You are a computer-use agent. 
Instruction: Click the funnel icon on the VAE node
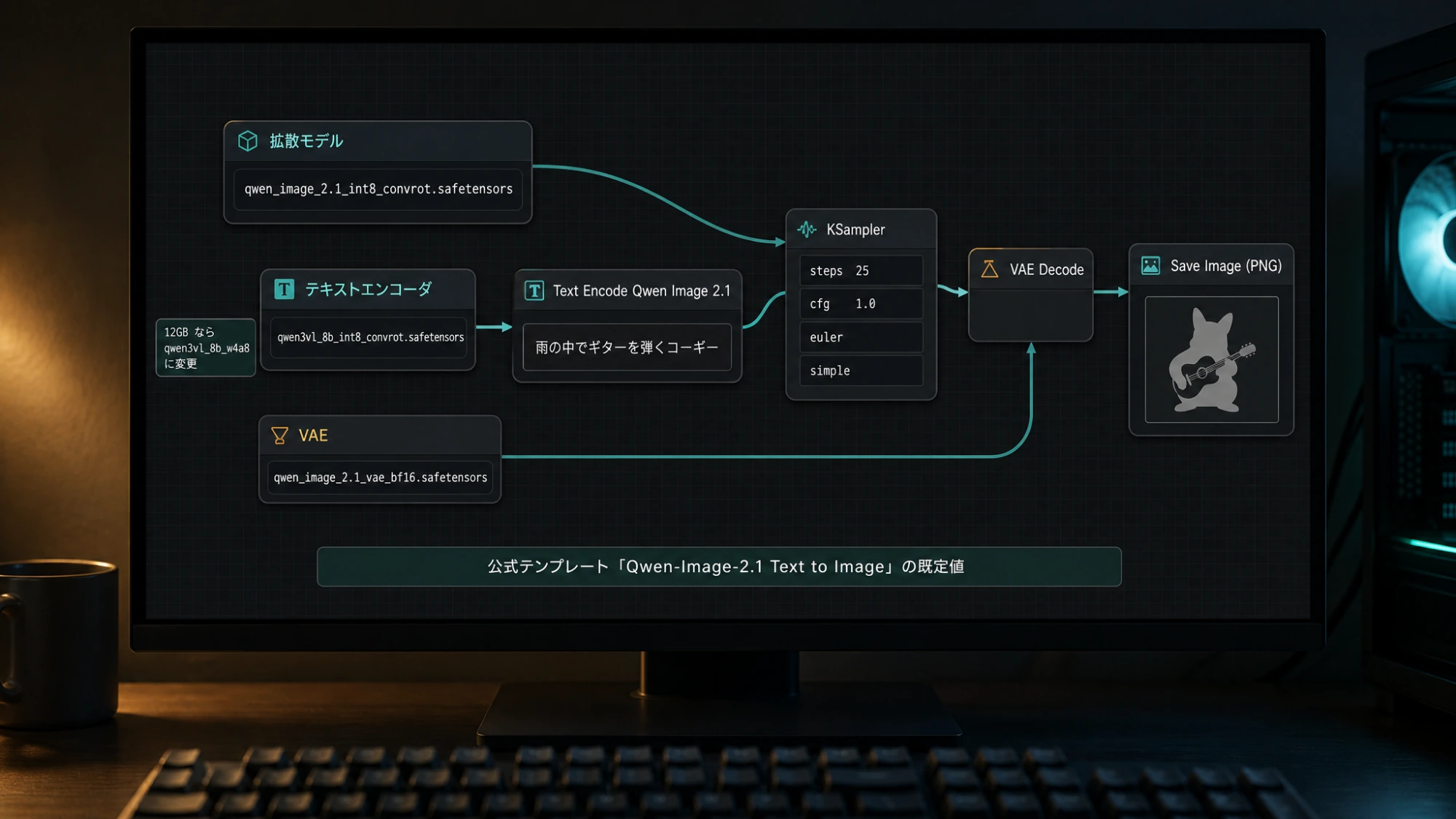click(280, 435)
